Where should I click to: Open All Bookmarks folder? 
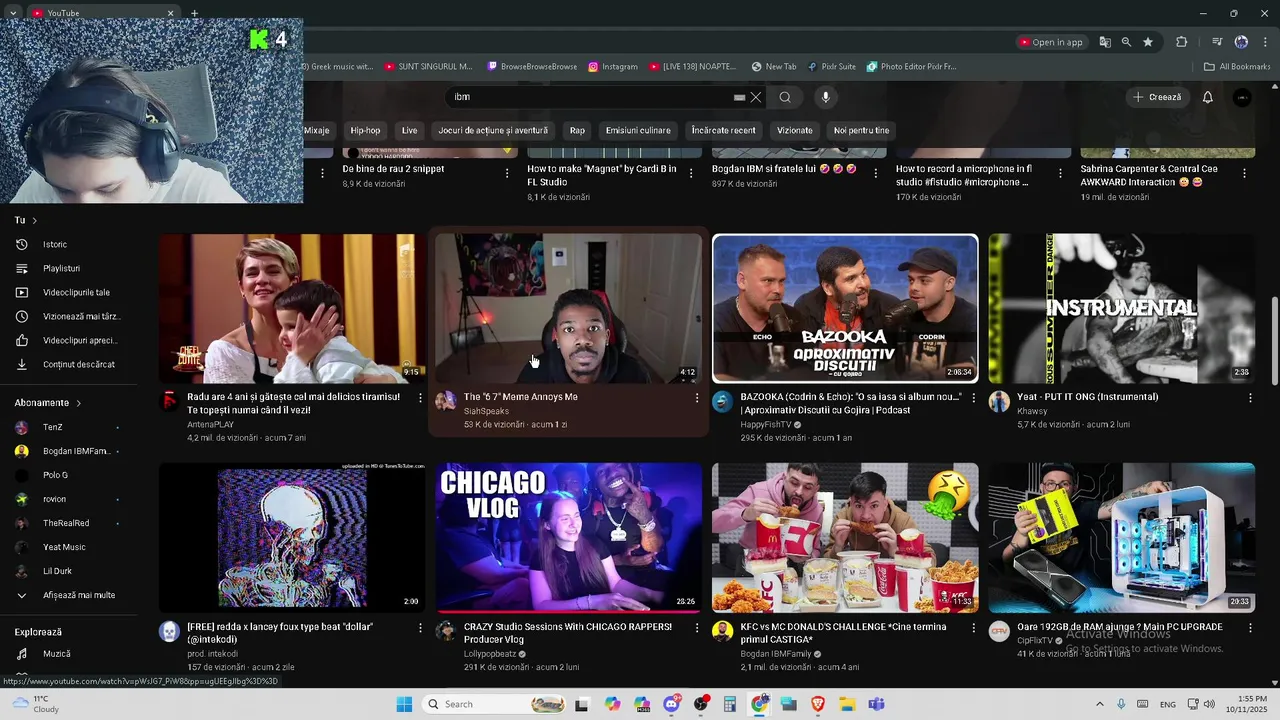coord(1237,67)
